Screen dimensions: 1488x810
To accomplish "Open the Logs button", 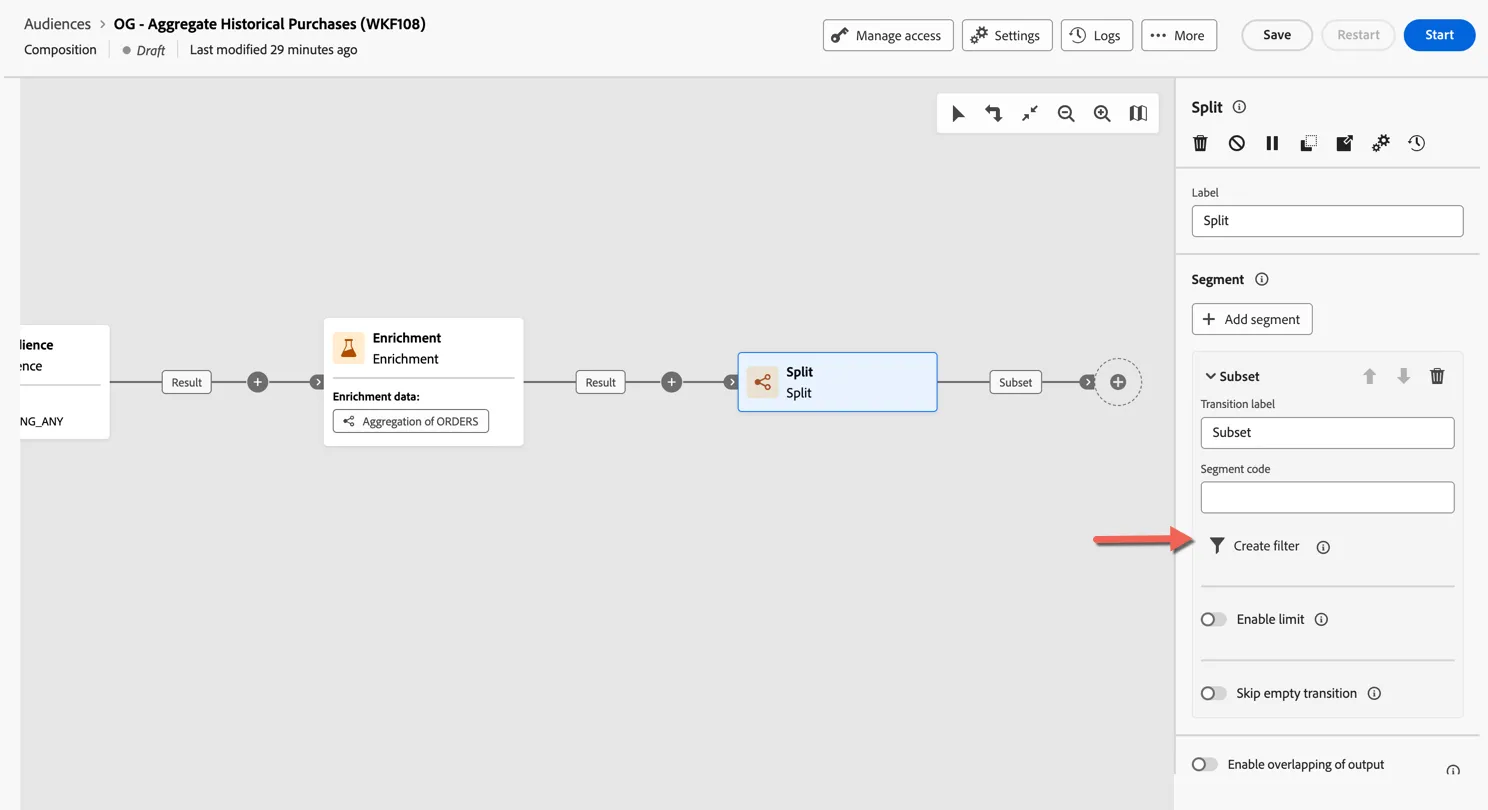I will click(1096, 35).
